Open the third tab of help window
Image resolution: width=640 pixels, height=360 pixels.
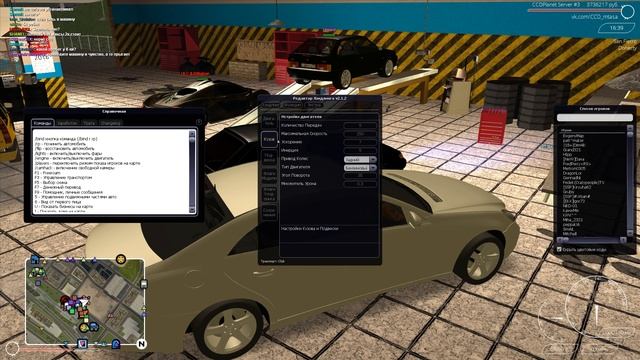click(x=89, y=123)
